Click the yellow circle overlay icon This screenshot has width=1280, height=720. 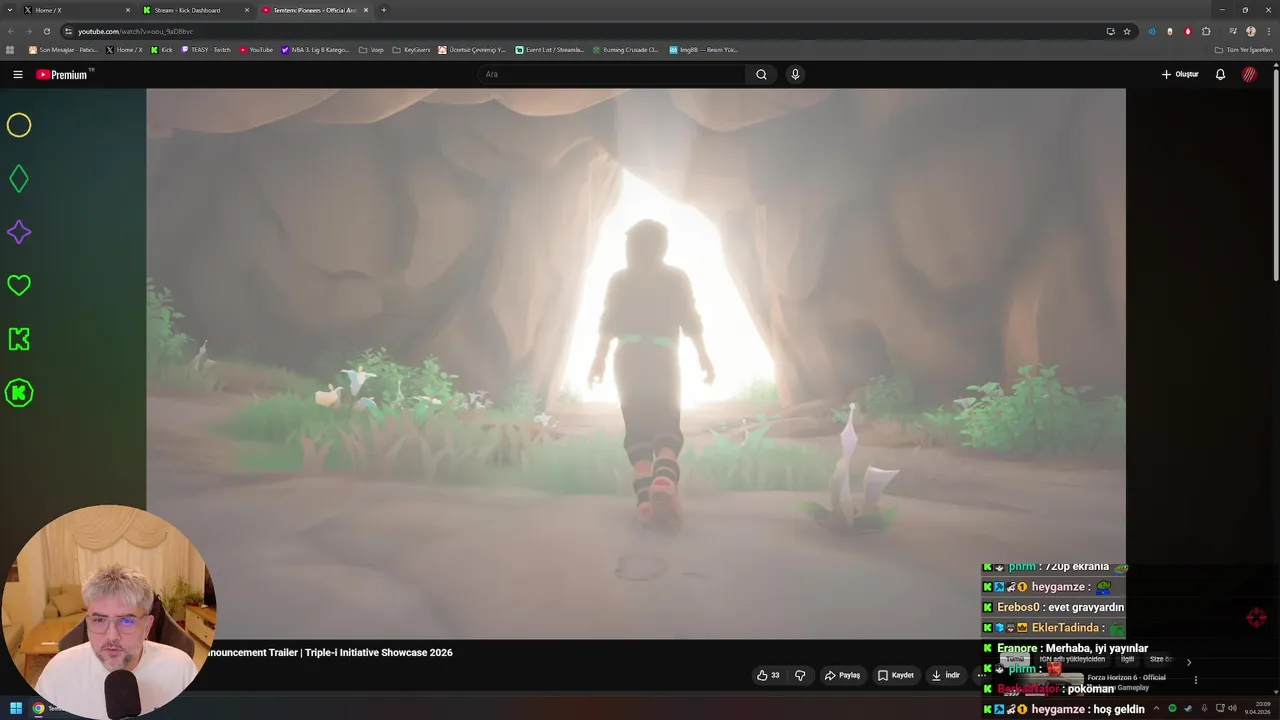[19, 125]
